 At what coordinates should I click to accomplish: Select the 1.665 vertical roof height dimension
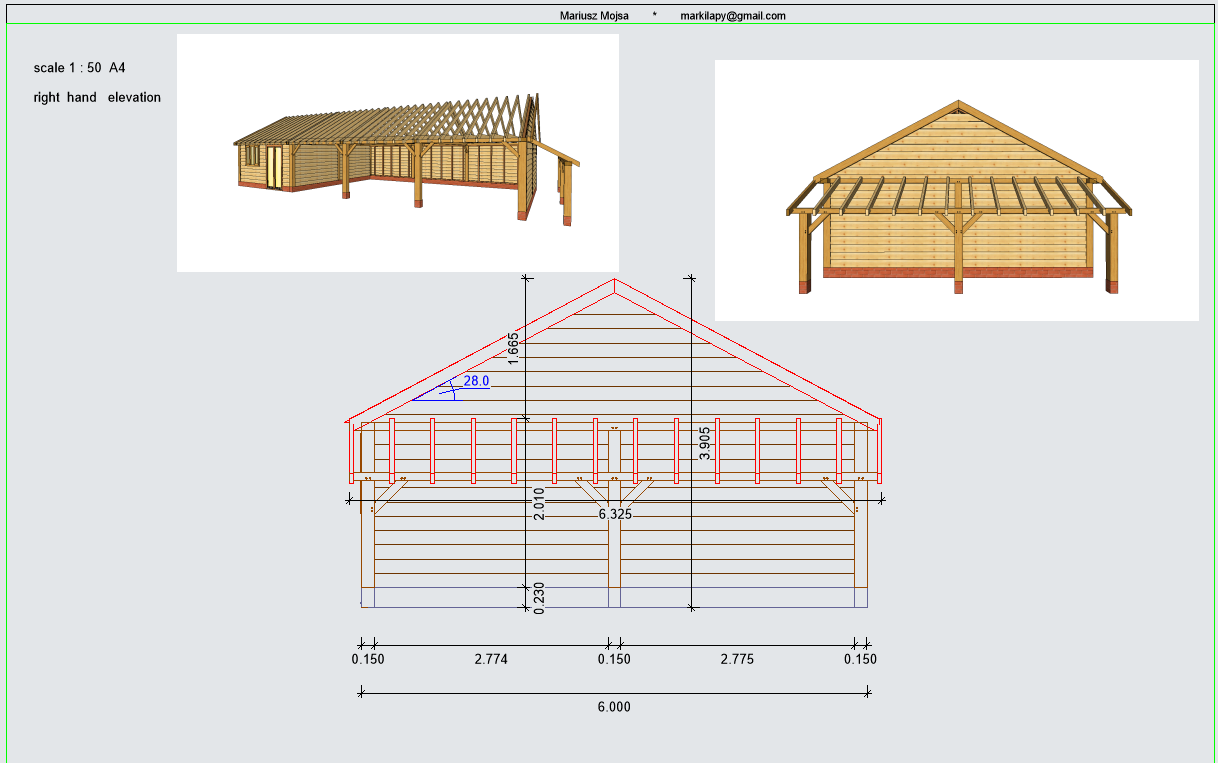click(x=513, y=348)
